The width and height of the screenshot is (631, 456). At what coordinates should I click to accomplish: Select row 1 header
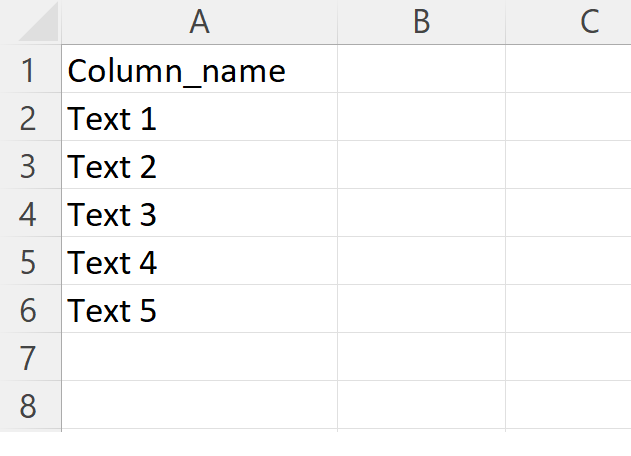pyautogui.click(x=28, y=71)
